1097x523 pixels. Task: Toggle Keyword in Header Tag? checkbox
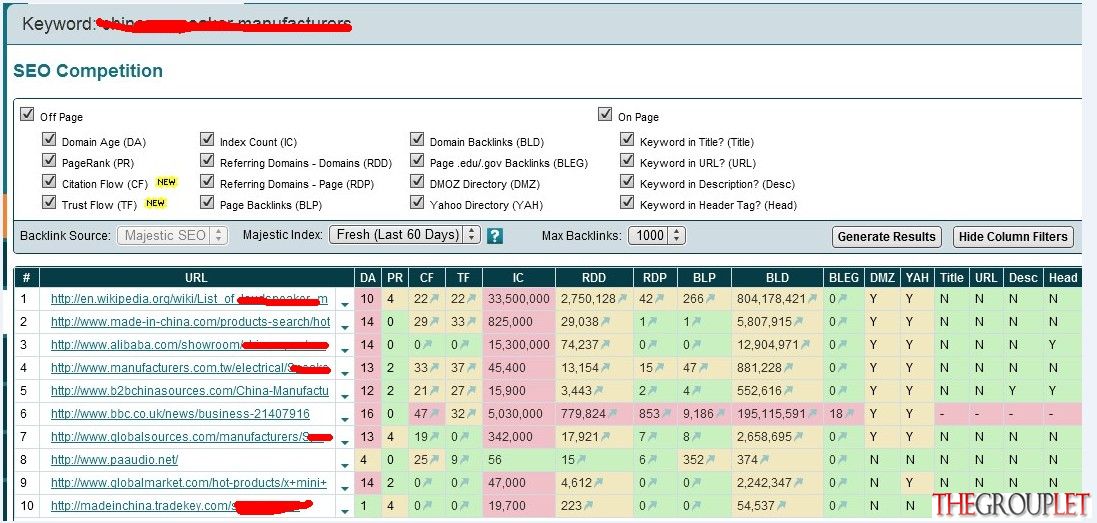pyautogui.click(x=627, y=202)
